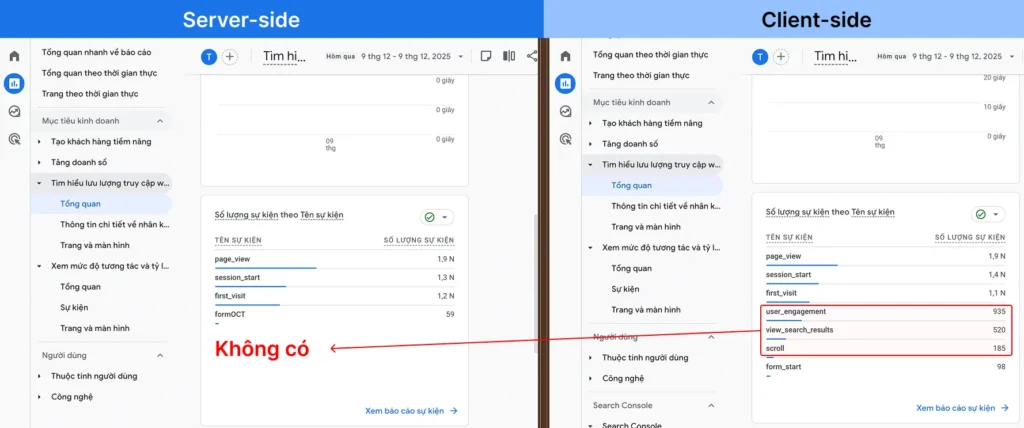The image size is (1024, 428).
Task: Click 'Tên sự kiện' dimension in Client-side card title
Action: point(873,212)
